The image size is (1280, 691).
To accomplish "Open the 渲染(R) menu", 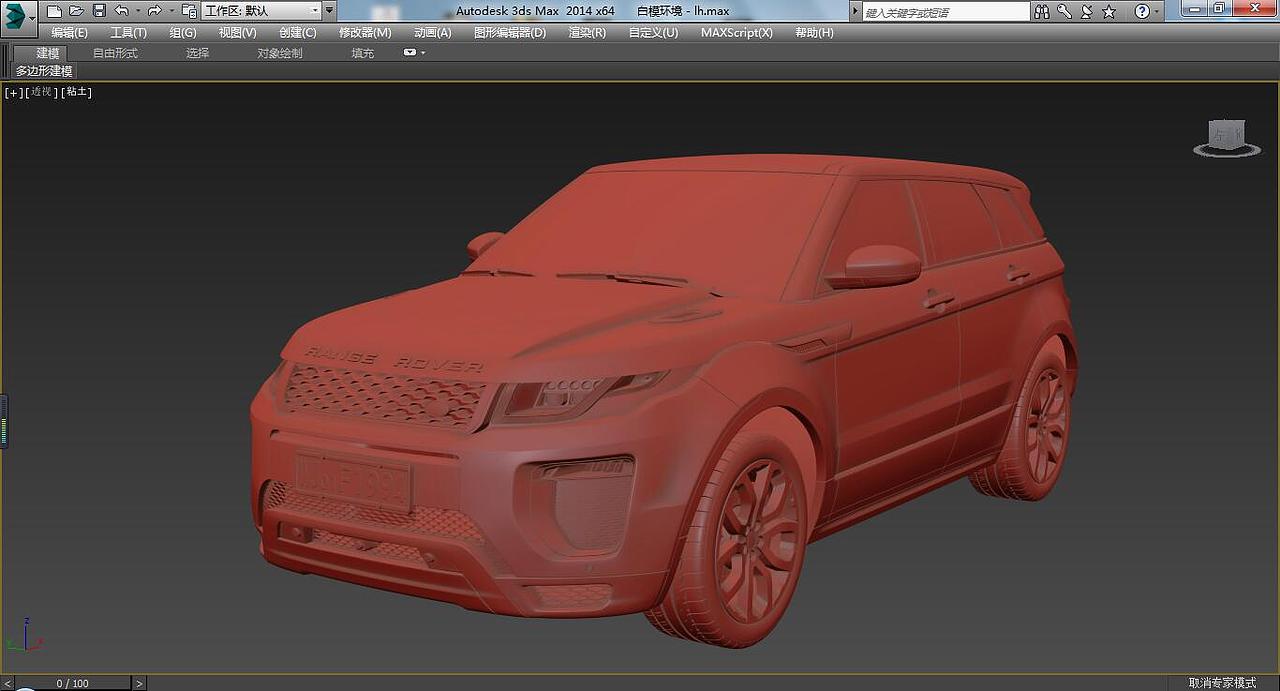I will 587,32.
